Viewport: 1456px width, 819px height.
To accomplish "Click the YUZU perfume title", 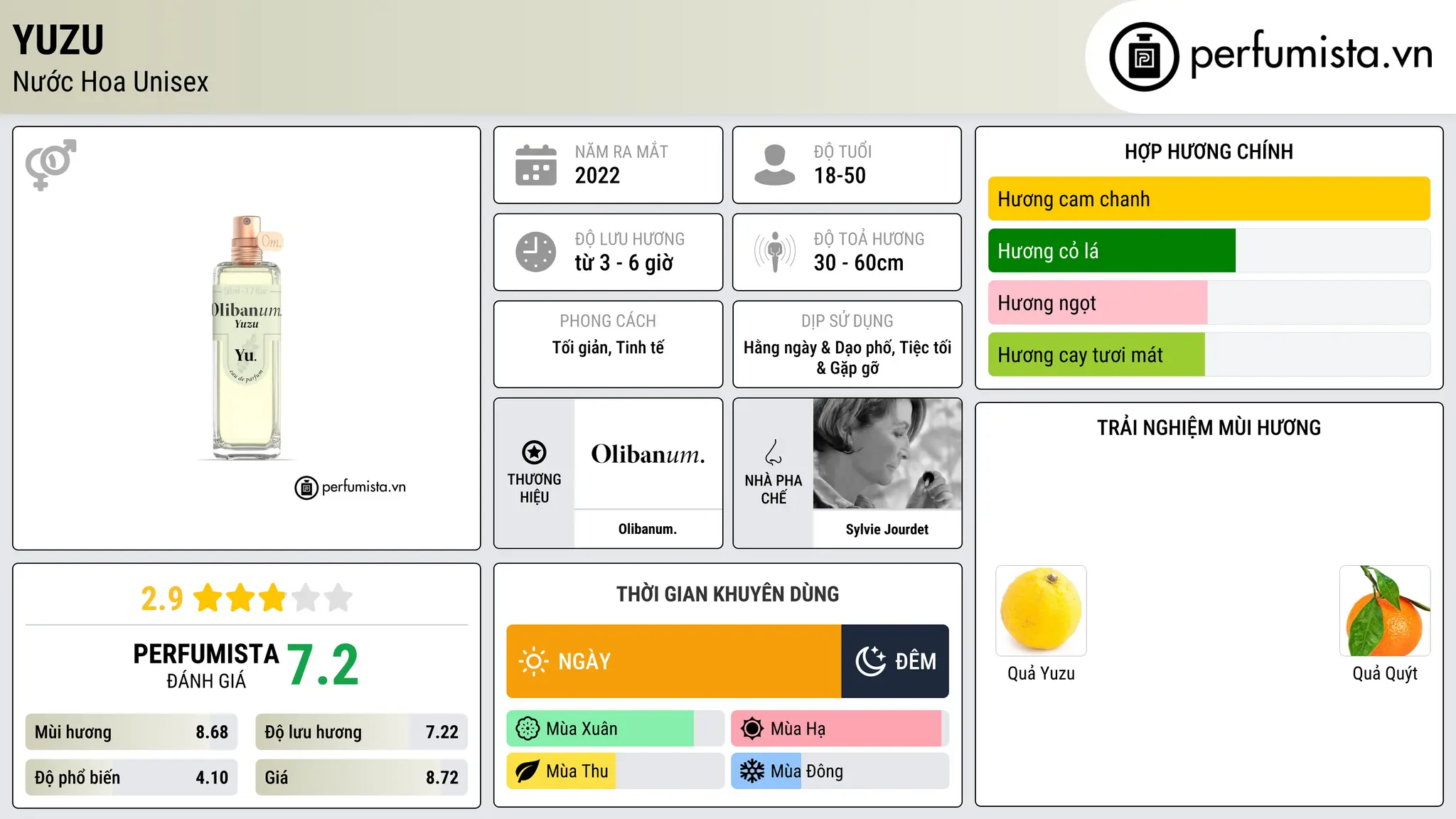I will [58, 40].
